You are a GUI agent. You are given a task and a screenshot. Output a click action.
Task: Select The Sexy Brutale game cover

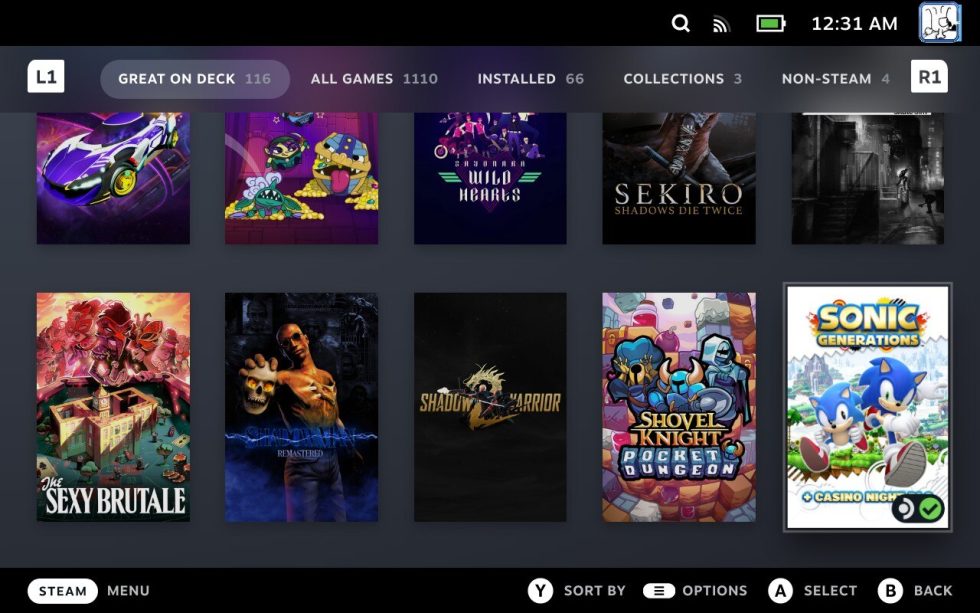click(x=113, y=407)
